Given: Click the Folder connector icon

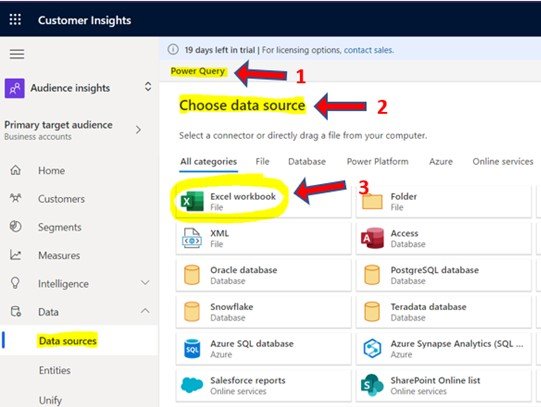Looking at the screenshot, I should tap(372, 202).
